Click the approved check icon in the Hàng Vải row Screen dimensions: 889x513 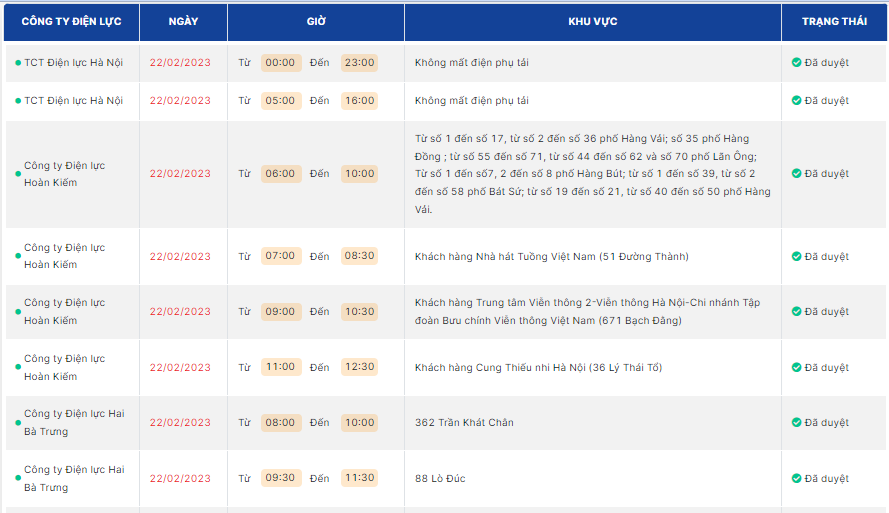(x=796, y=173)
